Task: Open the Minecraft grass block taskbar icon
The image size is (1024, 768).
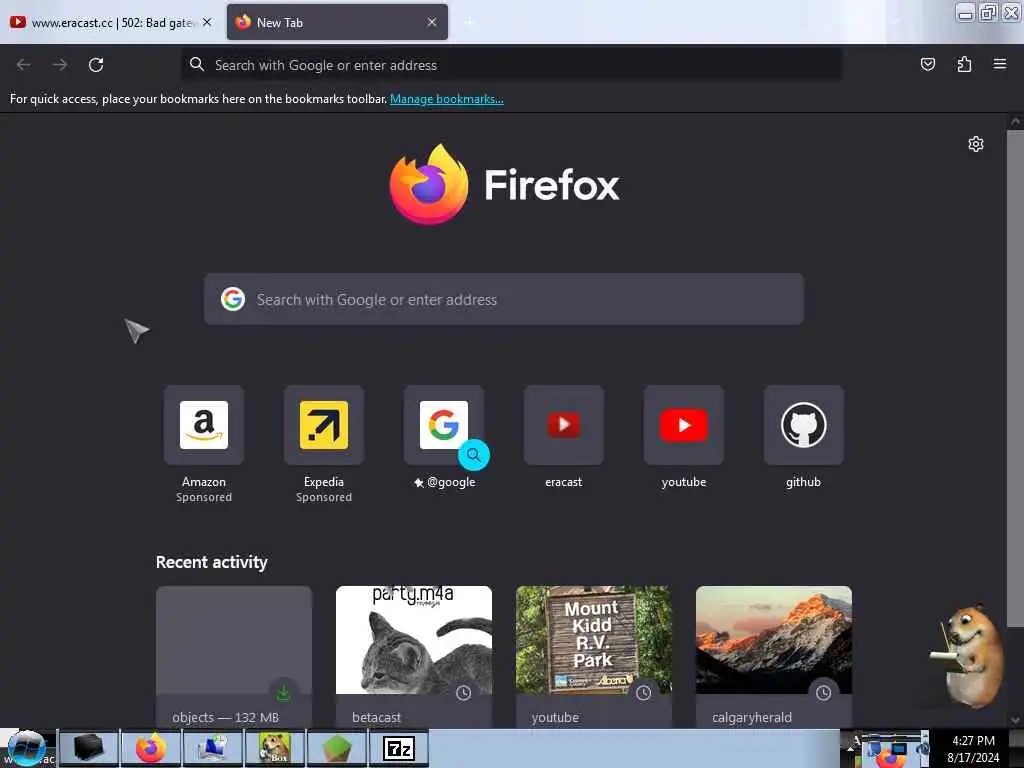Action: 337,748
